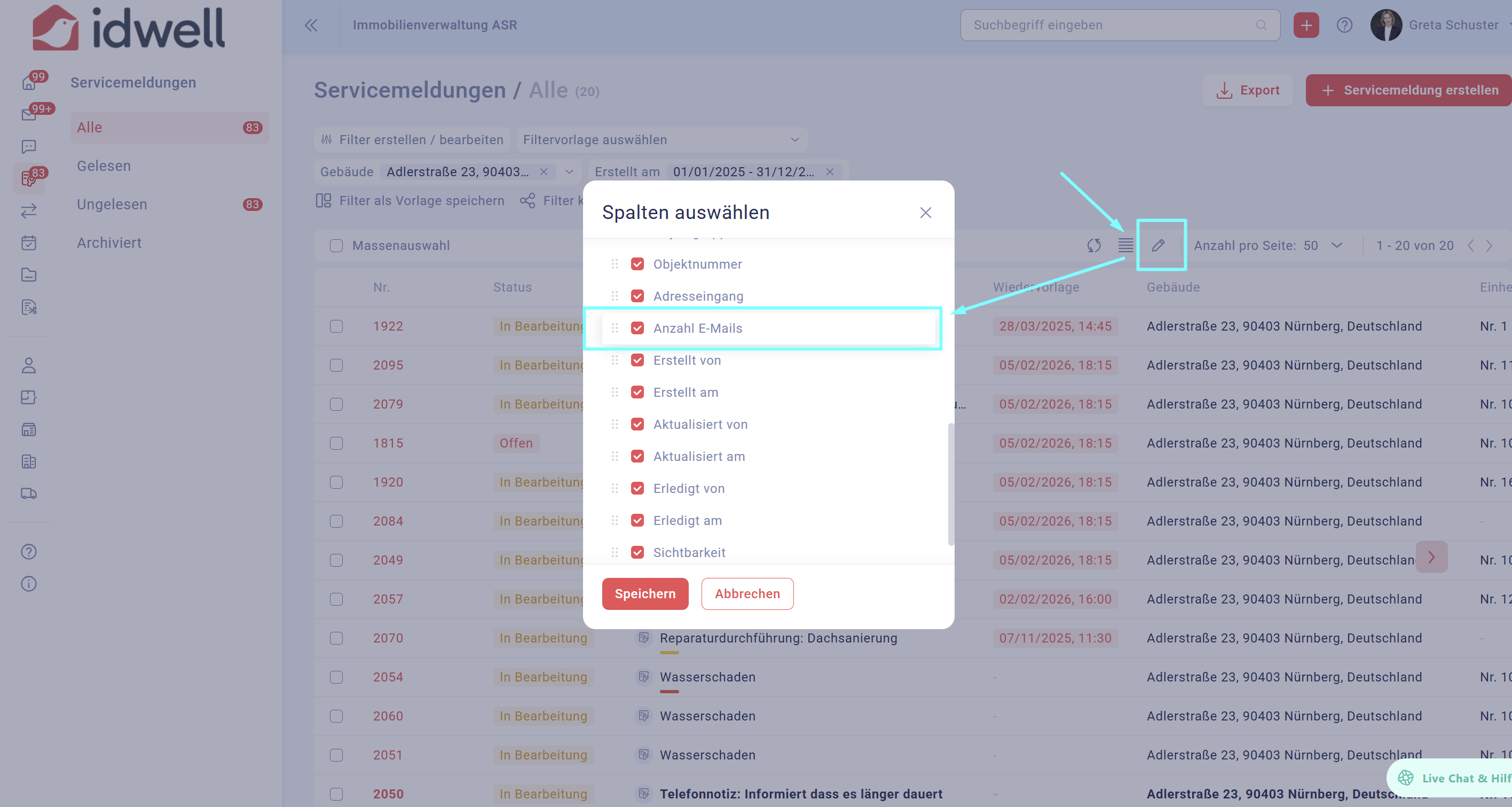Select the Archiviert menu item
1512x807 pixels.
click(x=109, y=242)
